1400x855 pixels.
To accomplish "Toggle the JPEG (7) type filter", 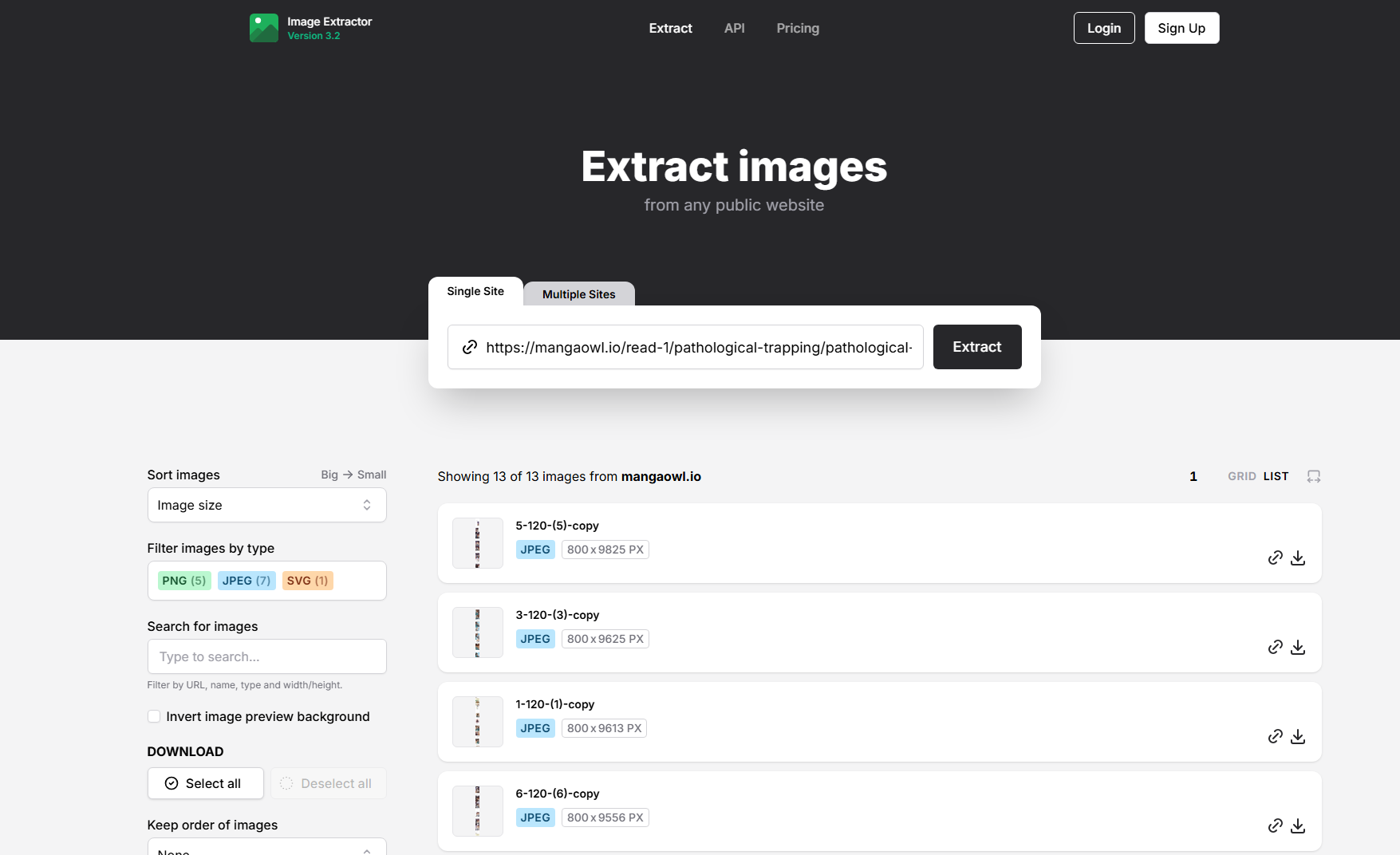I will pos(246,581).
